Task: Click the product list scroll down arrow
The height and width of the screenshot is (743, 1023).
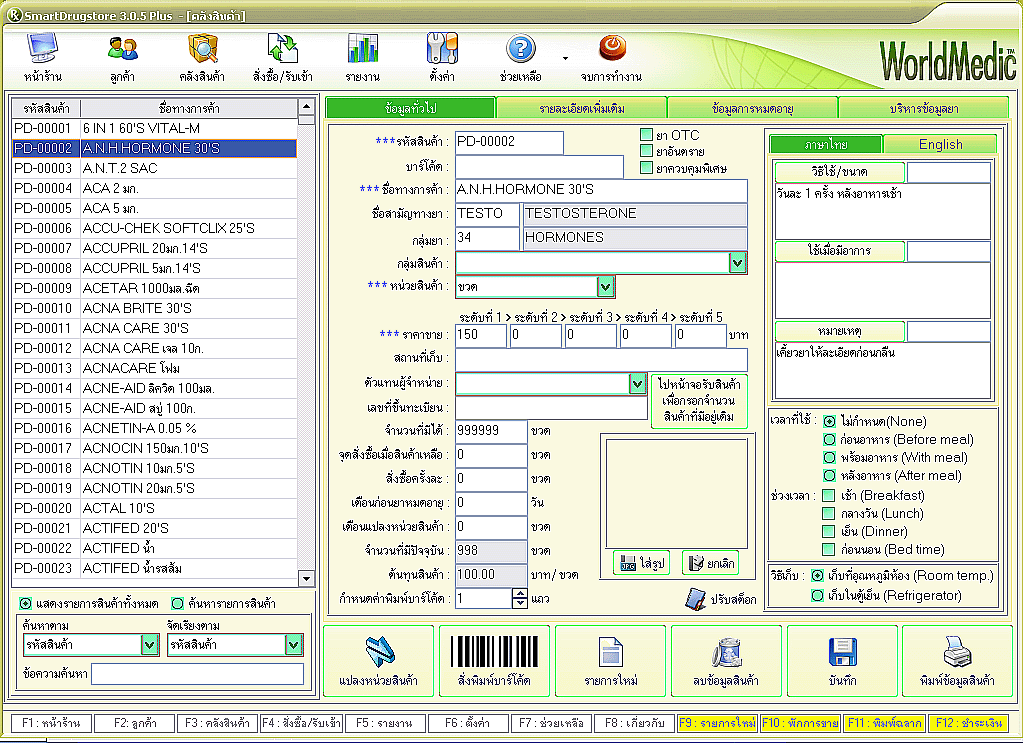Action: tap(306, 578)
